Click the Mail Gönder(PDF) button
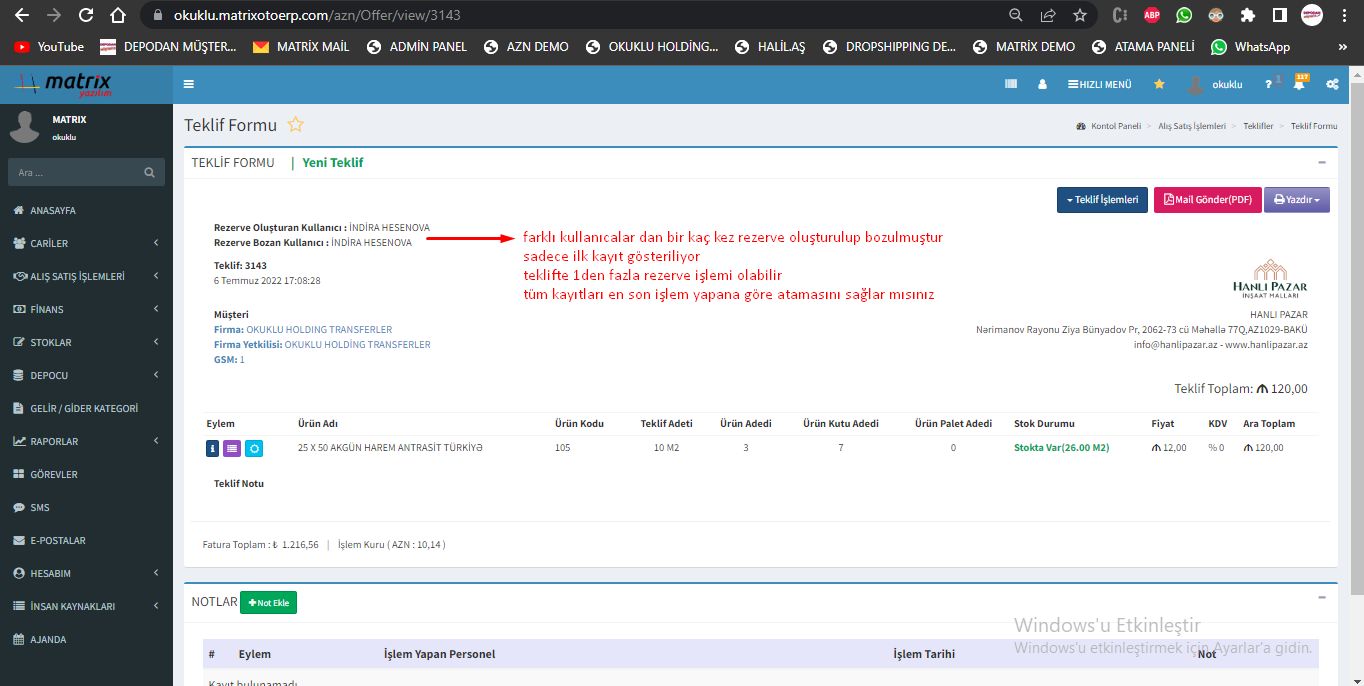This screenshot has height=686, width=1364. point(1207,200)
